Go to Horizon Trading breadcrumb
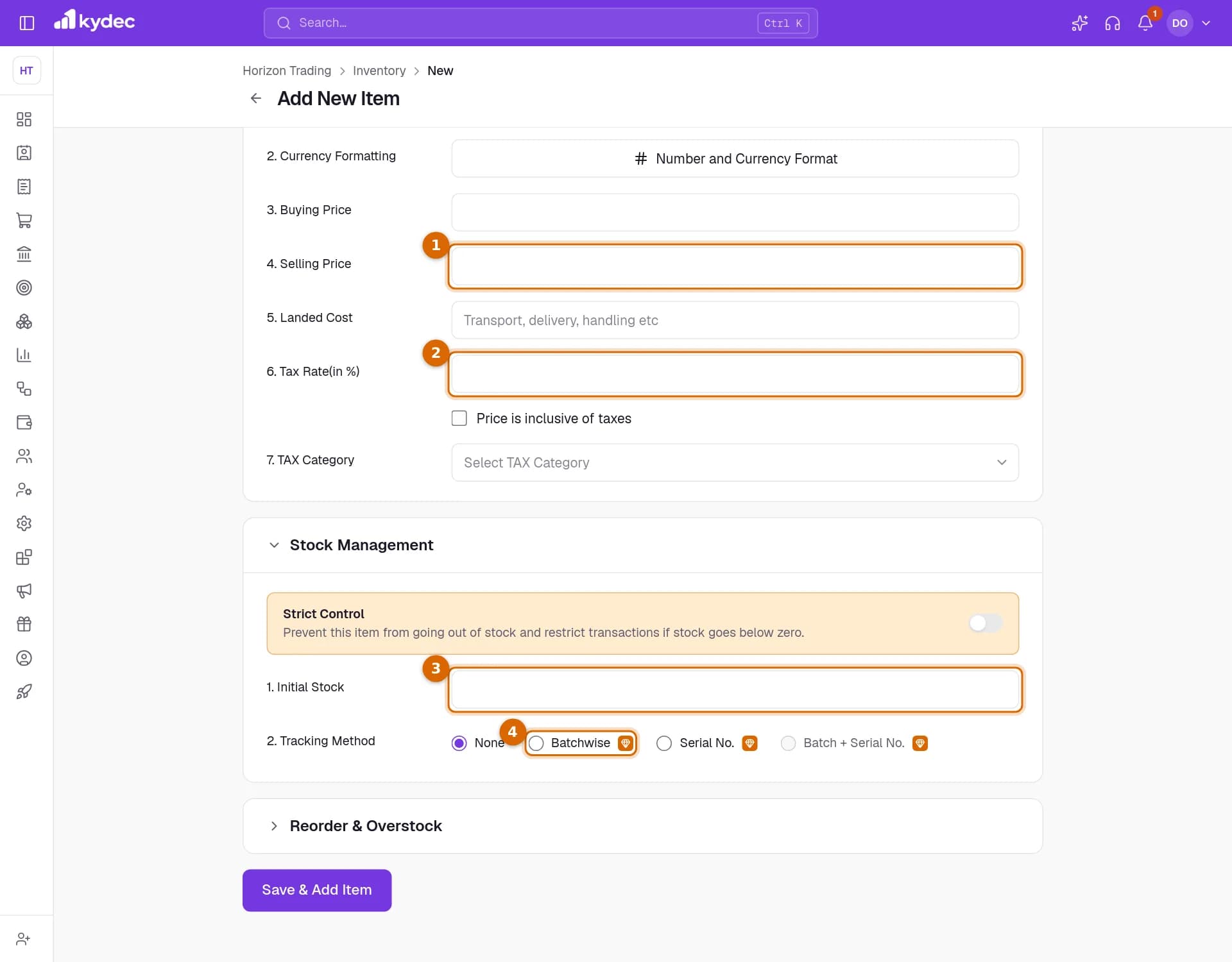This screenshot has width=1232, height=962. pos(287,71)
